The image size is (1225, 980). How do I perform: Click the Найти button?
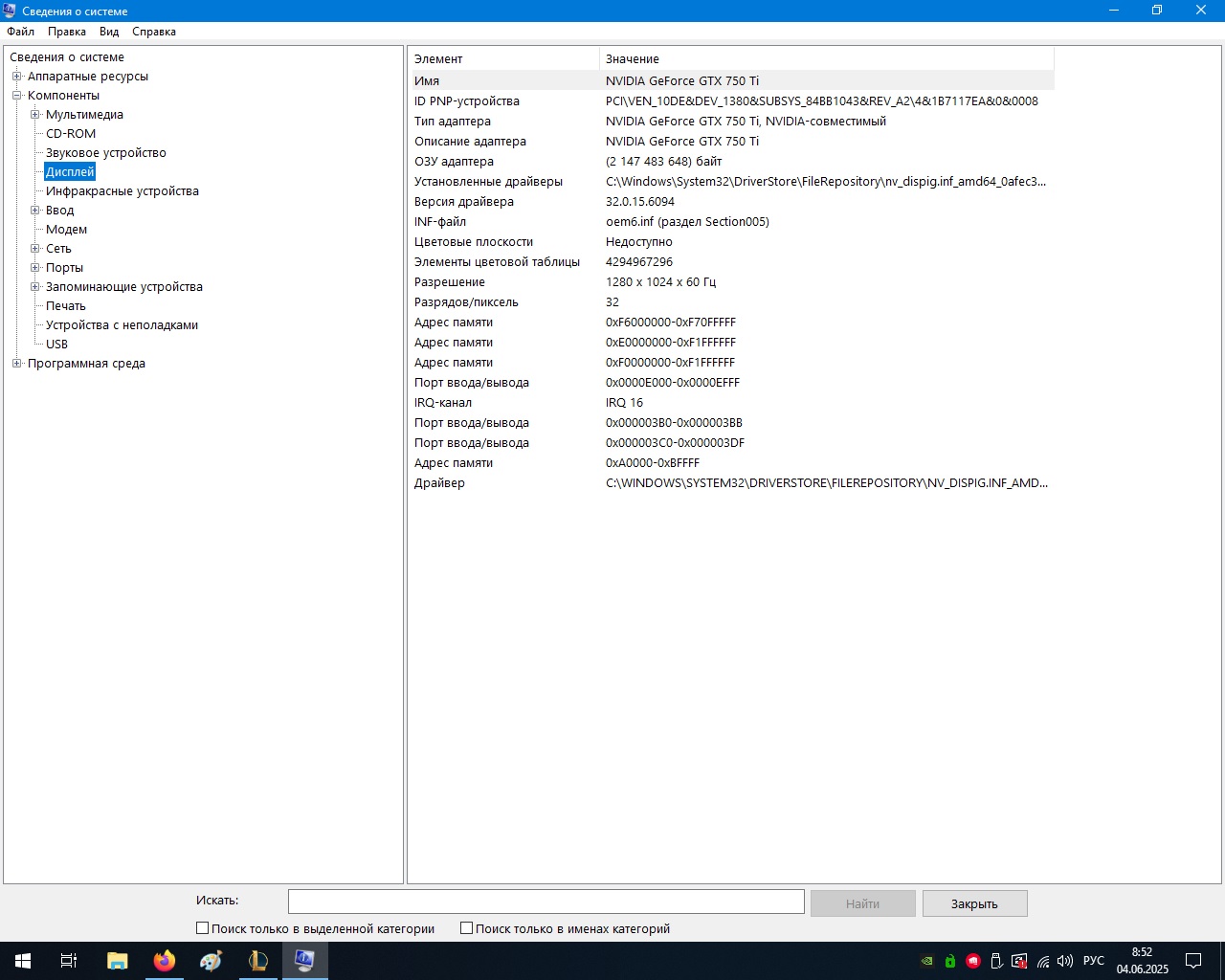pos(863,903)
